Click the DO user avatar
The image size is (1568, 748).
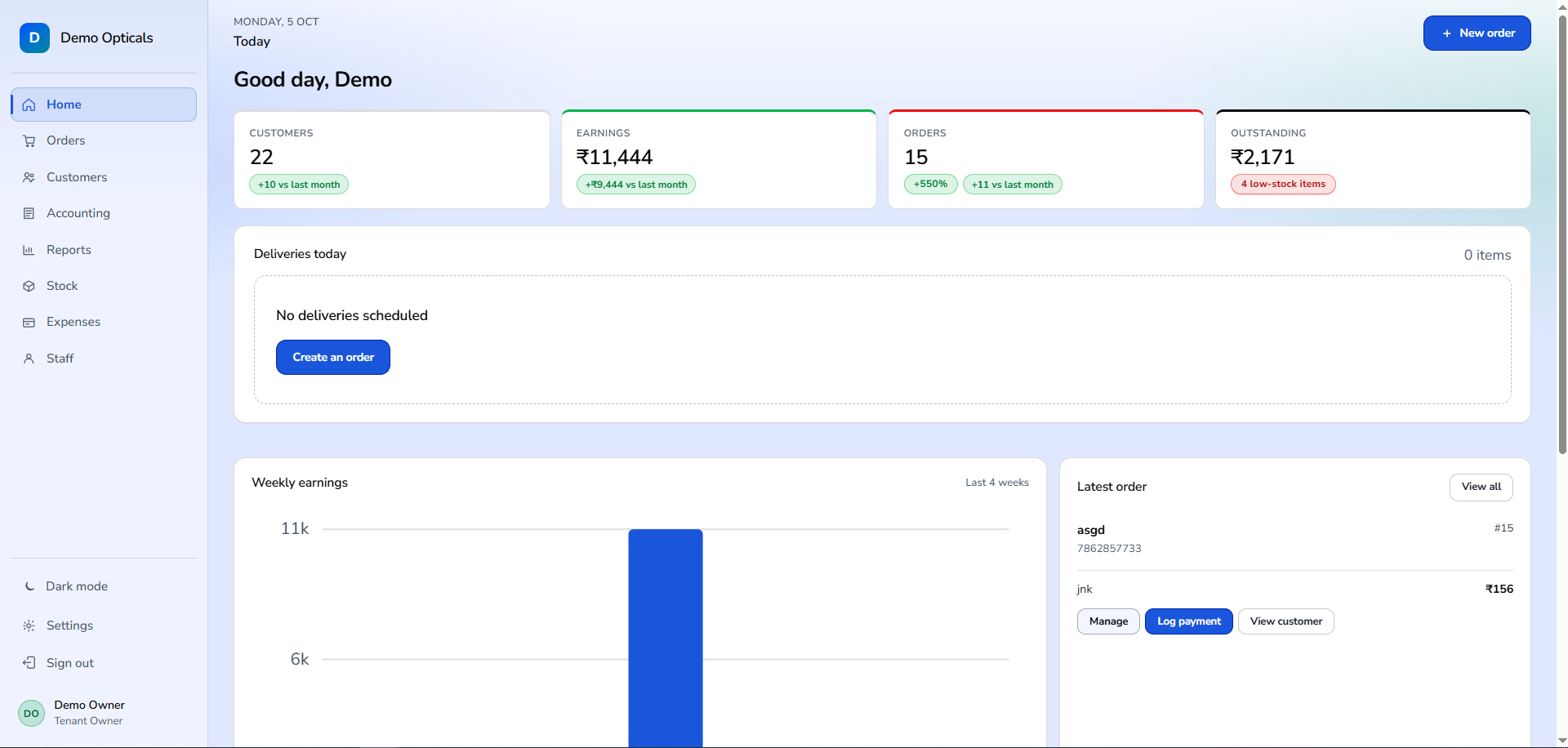tap(31, 713)
